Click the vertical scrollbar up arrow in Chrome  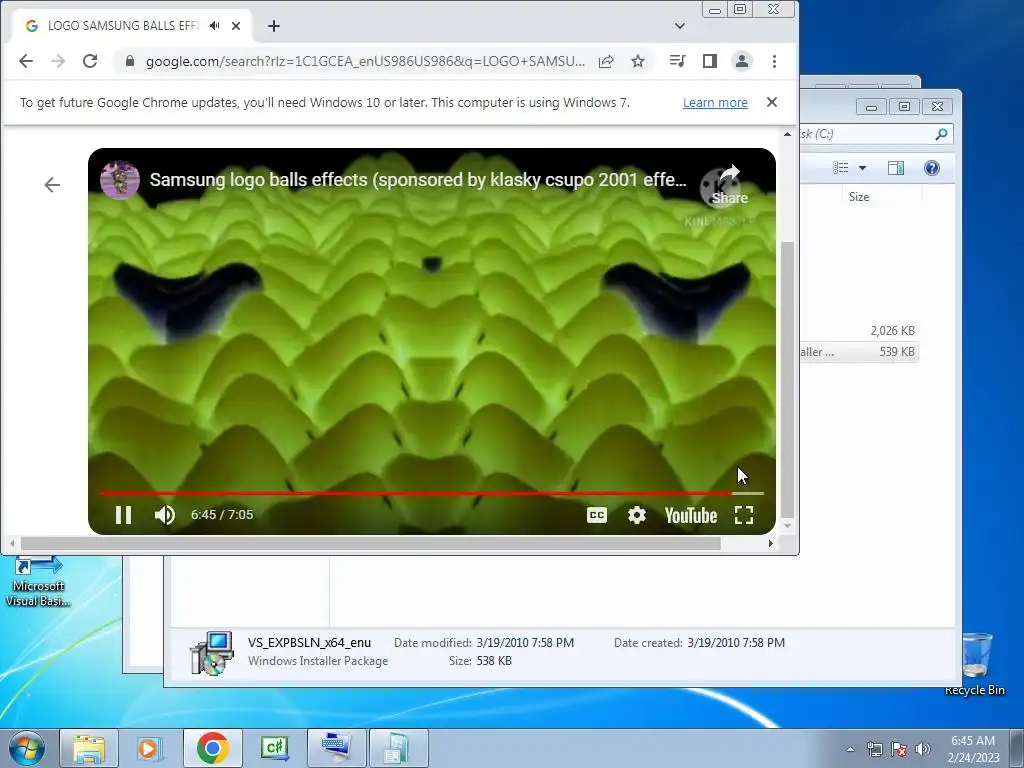tap(788, 135)
